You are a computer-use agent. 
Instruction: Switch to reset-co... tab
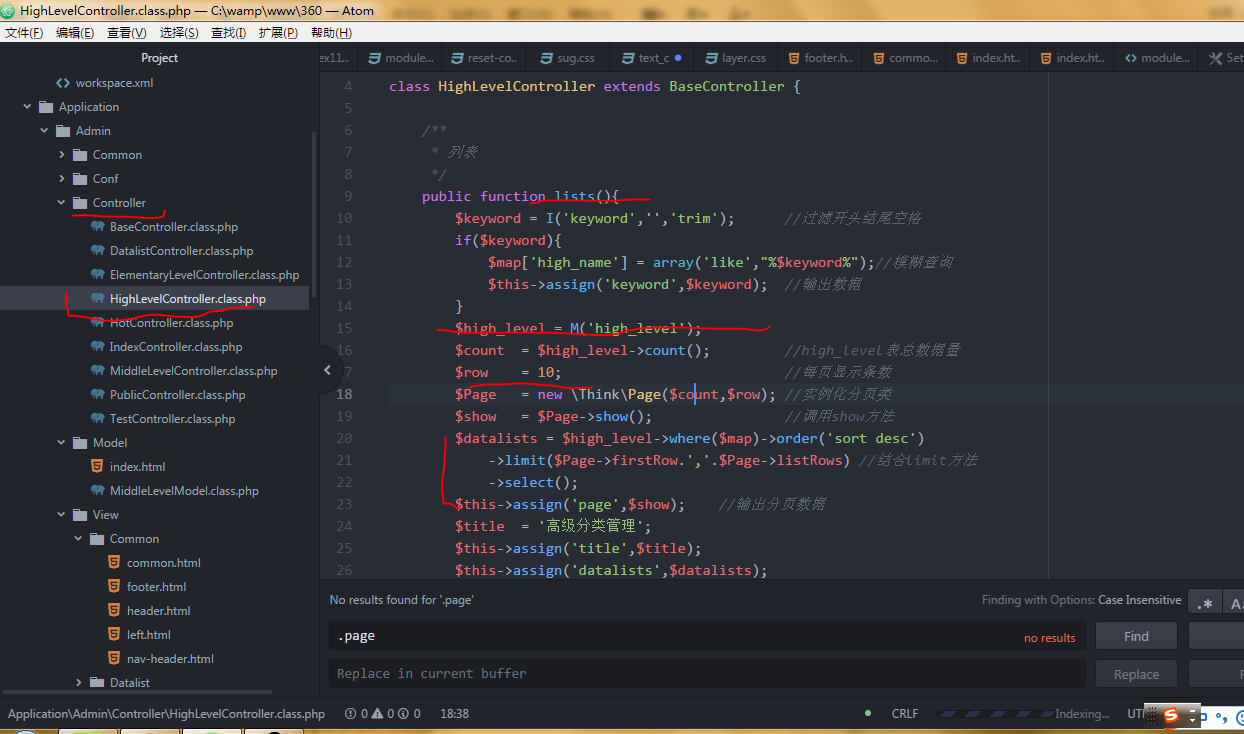tap(485, 58)
